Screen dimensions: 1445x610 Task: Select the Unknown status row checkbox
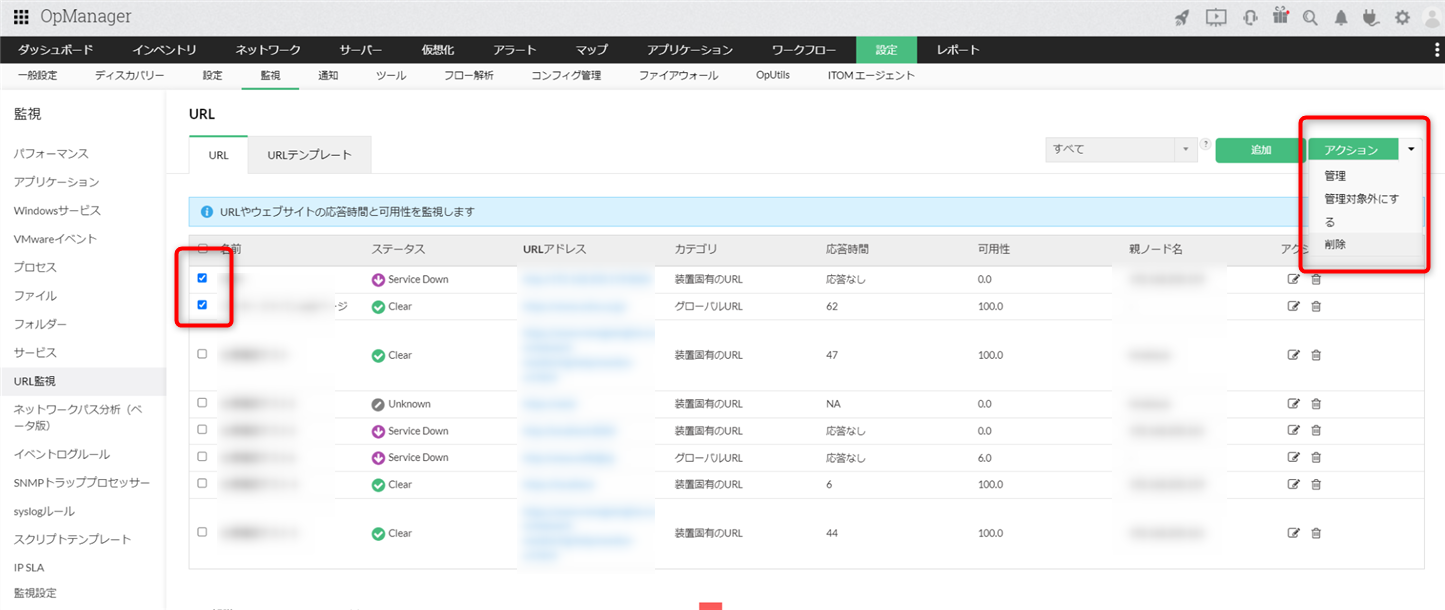(x=202, y=403)
